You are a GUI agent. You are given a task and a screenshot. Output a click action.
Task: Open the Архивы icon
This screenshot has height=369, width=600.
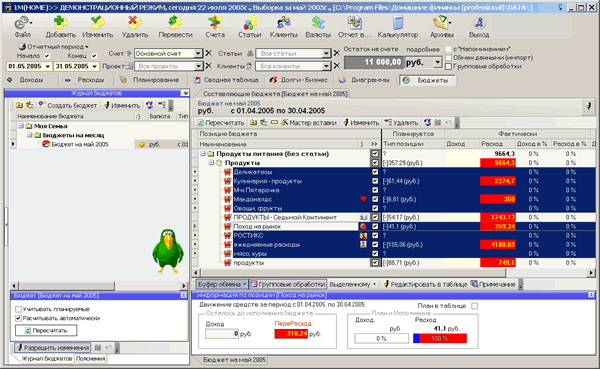coord(442,23)
